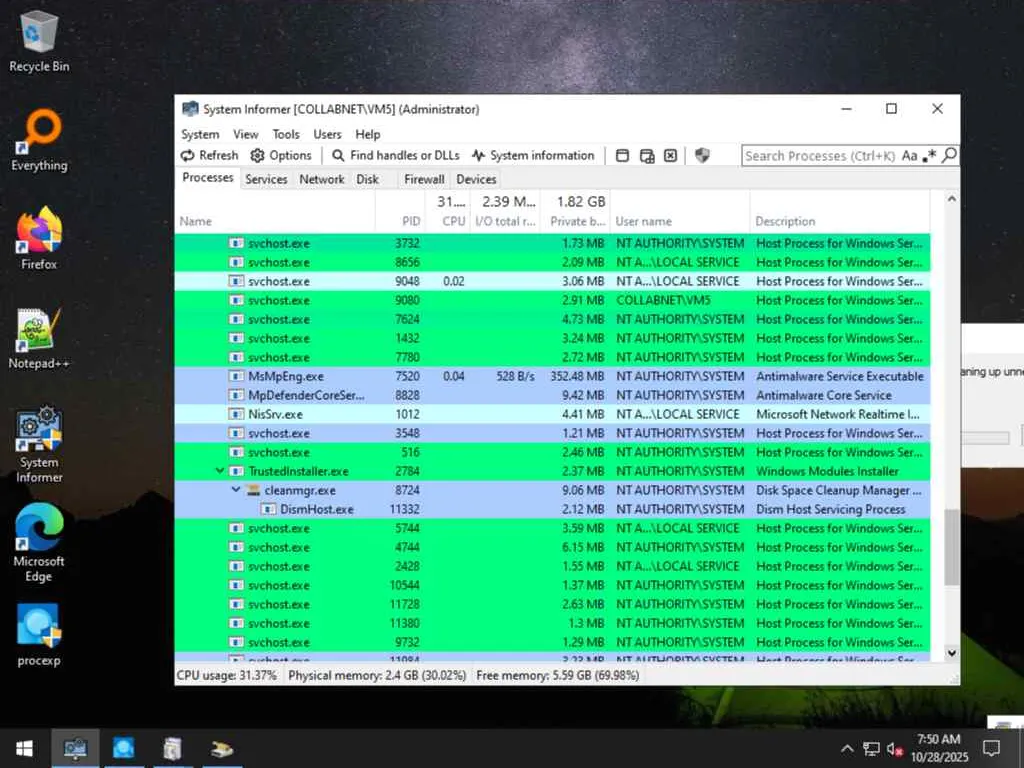Viewport: 1024px width, 768px height.
Task: Select the procexp desktop shortcut
Action: [39, 635]
